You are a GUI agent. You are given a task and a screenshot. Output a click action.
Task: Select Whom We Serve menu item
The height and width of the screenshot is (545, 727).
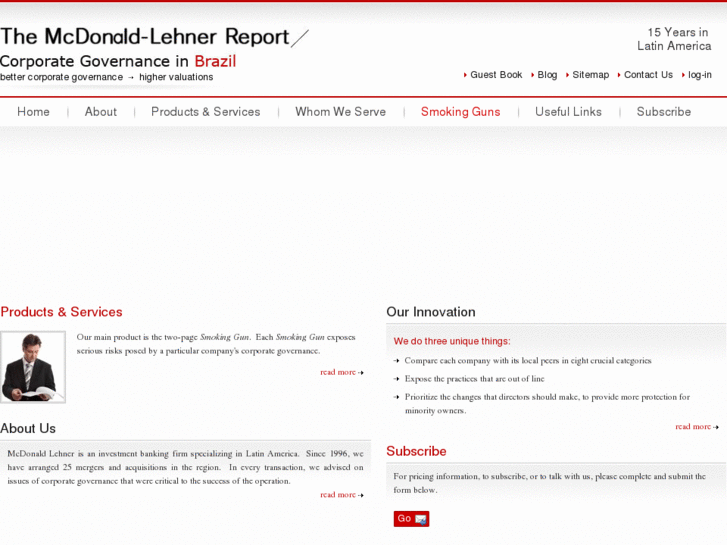point(340,112)
